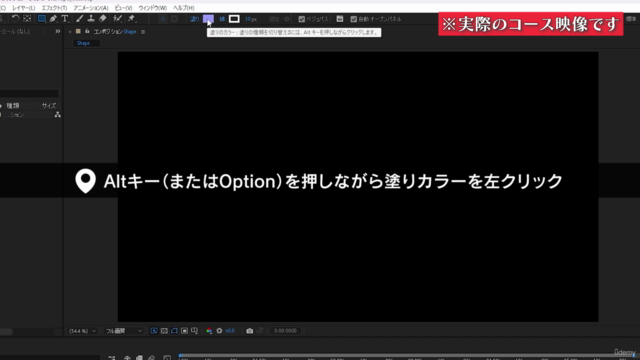Toggle mask and shape path visibility
Image resolution: width=640 pixels, height=360 pixels.
coord(174,331)
